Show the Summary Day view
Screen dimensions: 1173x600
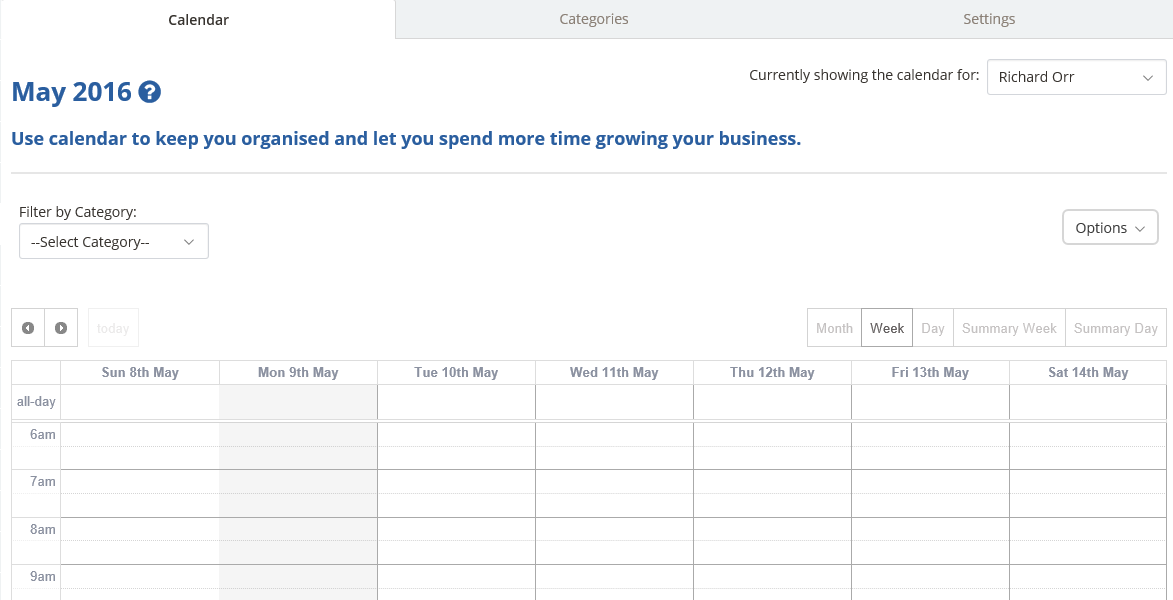(1115, 328)
